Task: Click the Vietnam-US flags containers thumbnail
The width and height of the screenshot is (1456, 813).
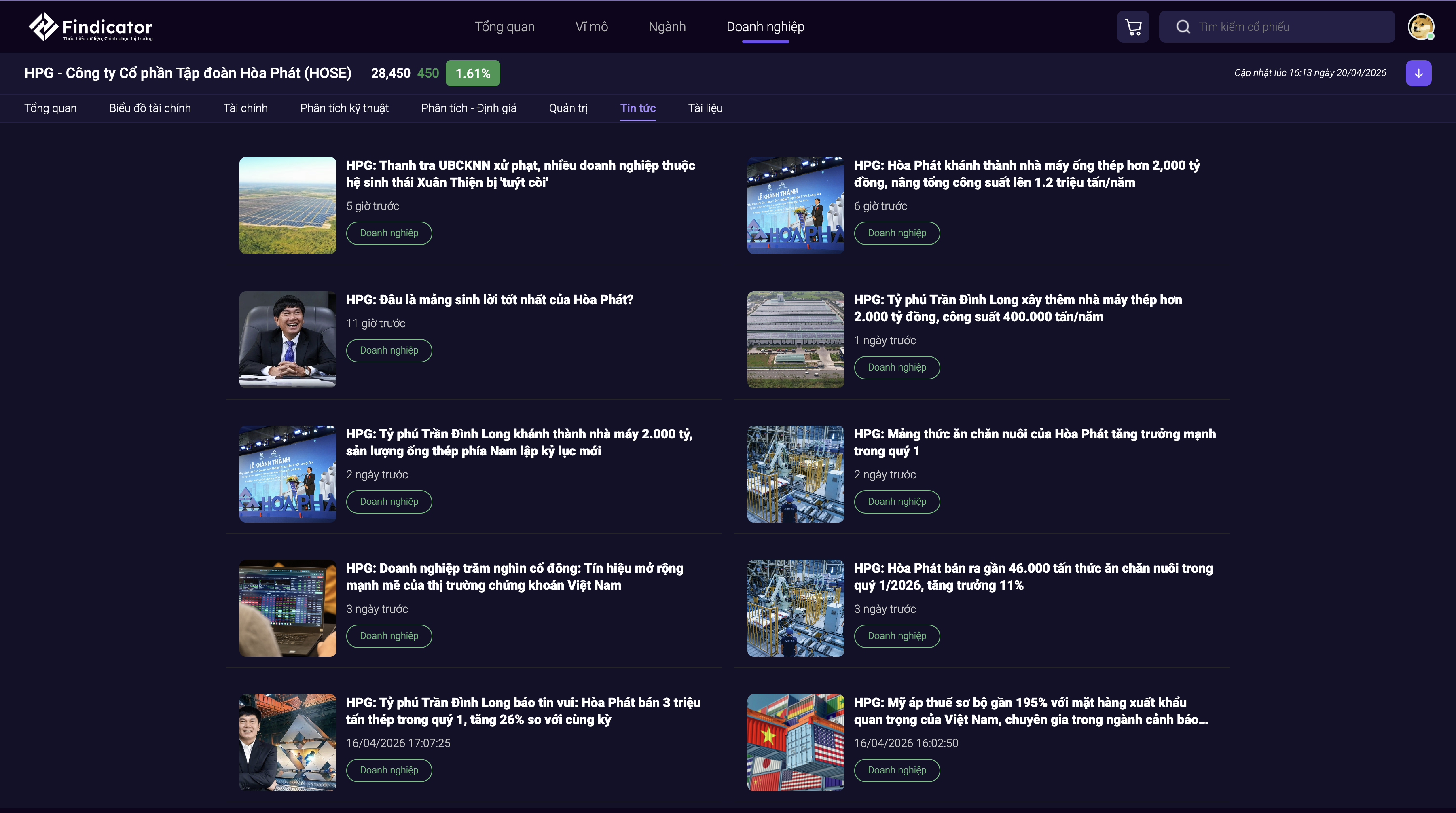Action: click(x=795, y=742)
